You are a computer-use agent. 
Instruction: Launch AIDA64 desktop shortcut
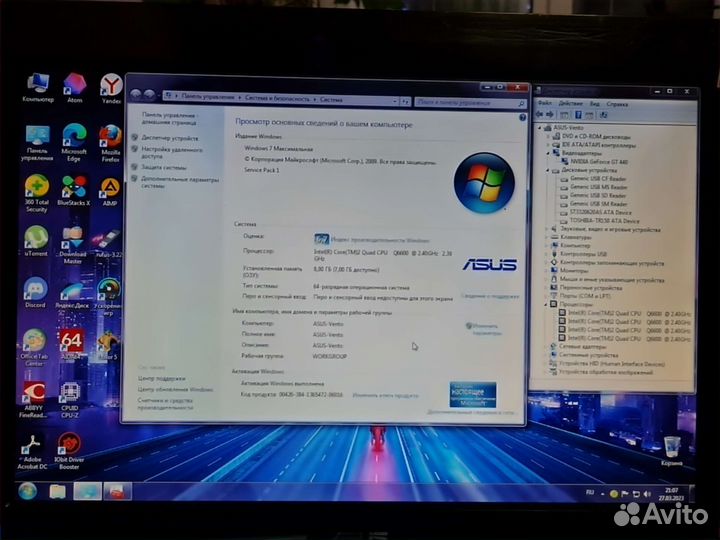coord(71,343)
